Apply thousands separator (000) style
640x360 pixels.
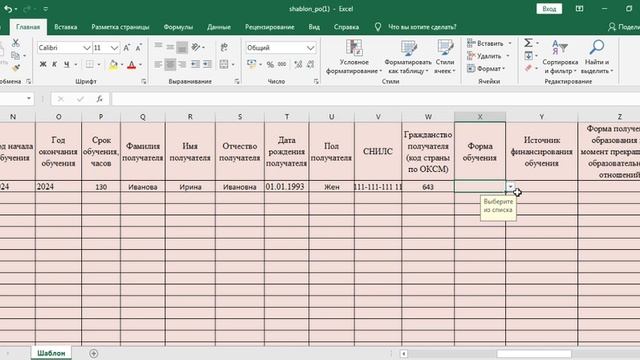pyautogui.click(x=282, y=64)
